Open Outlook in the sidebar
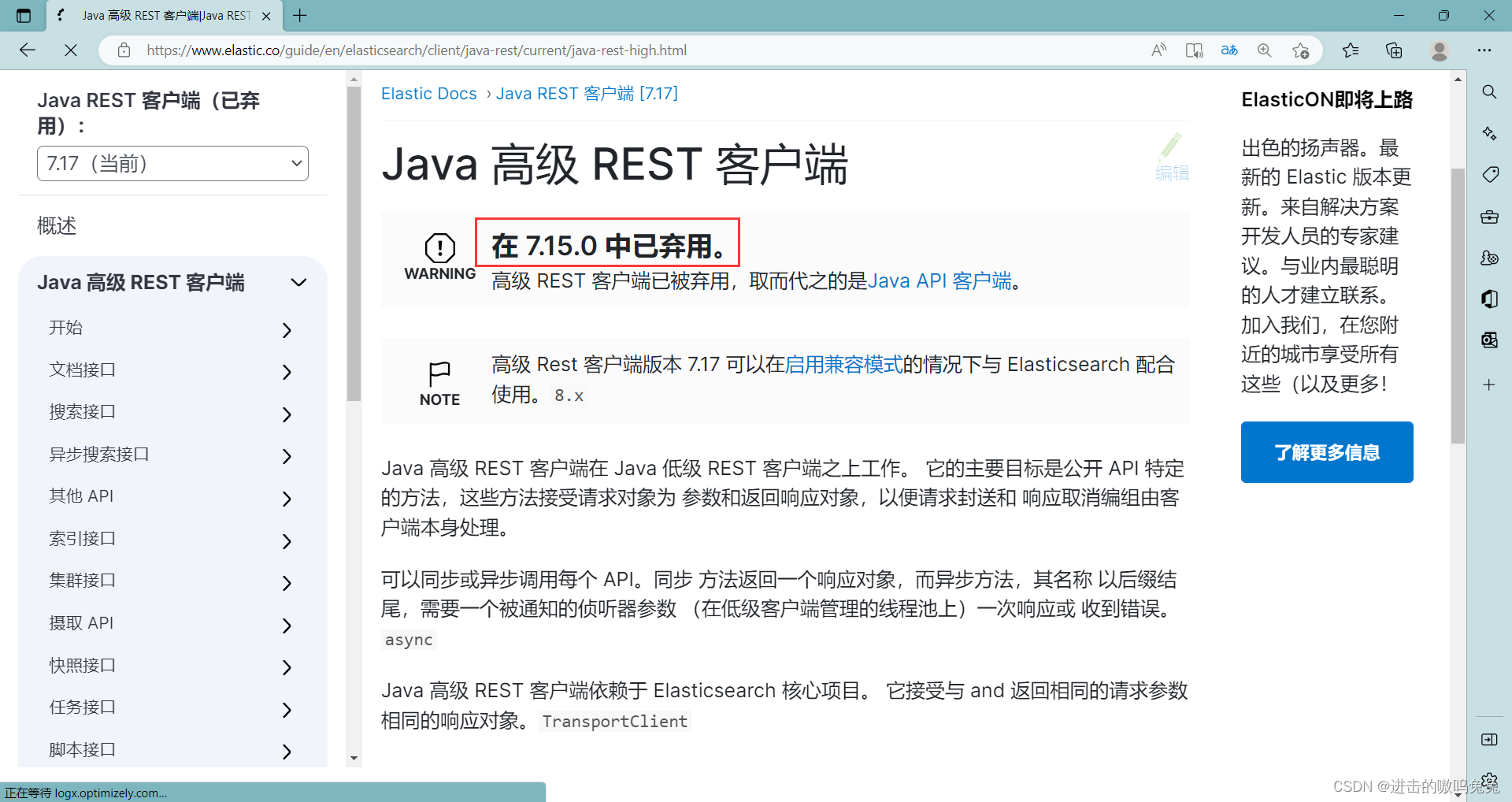1512x802 pixels. click(1489, 340)
